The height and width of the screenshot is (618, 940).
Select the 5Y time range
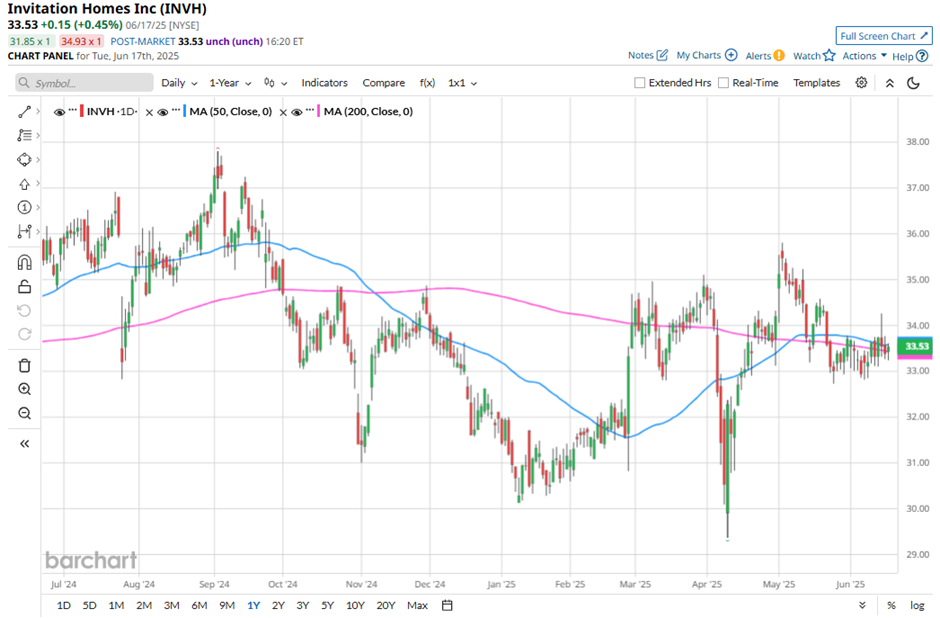[x=327, y=605]
